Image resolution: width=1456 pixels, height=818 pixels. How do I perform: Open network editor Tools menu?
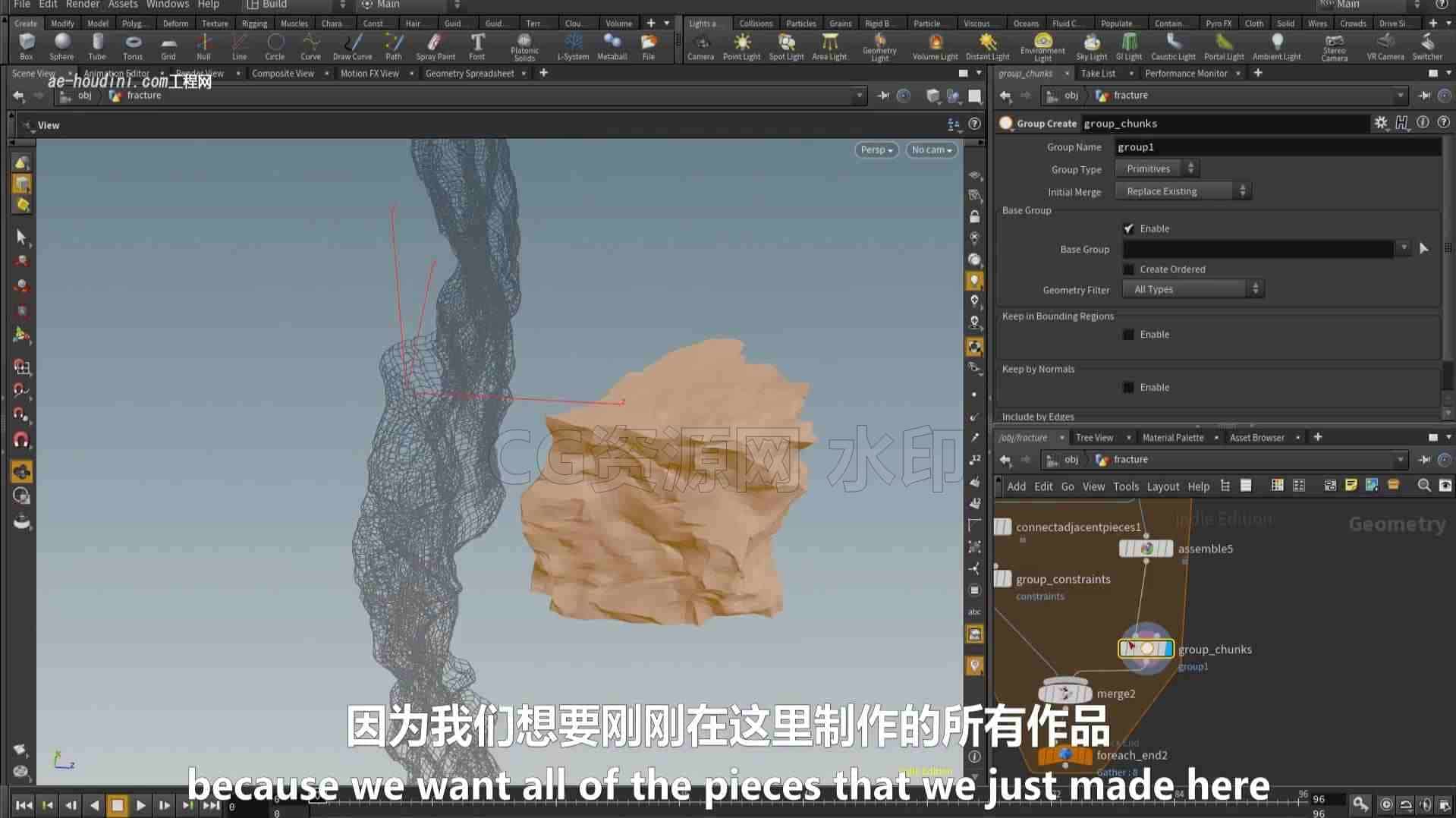(1126, 486)
